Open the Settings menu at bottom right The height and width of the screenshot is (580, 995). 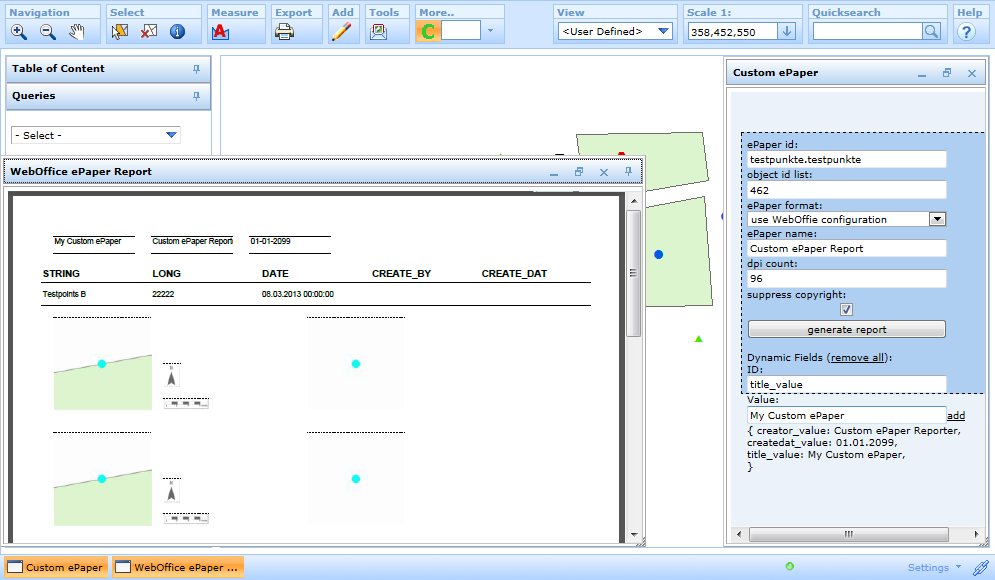[x=930, y=566]
